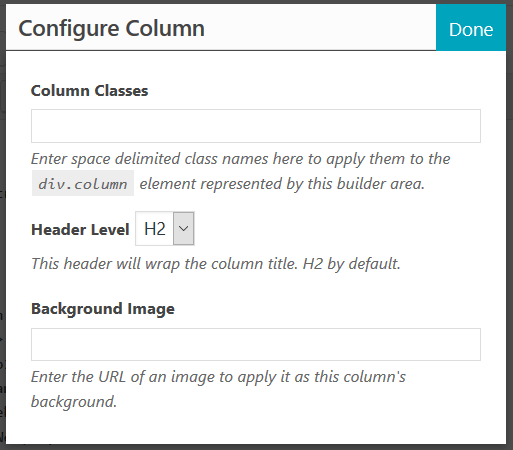Open the Header Level dropdown arrow
This screenshot has width=513, height=450.
183,229
